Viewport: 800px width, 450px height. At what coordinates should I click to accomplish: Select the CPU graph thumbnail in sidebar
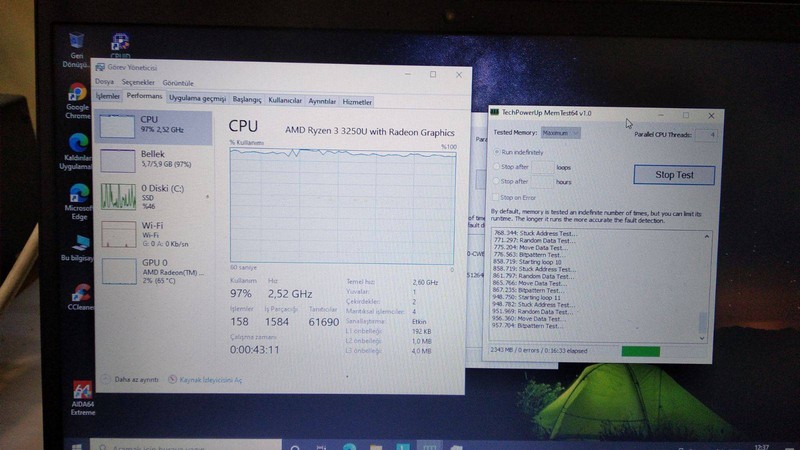coord(117,126)
